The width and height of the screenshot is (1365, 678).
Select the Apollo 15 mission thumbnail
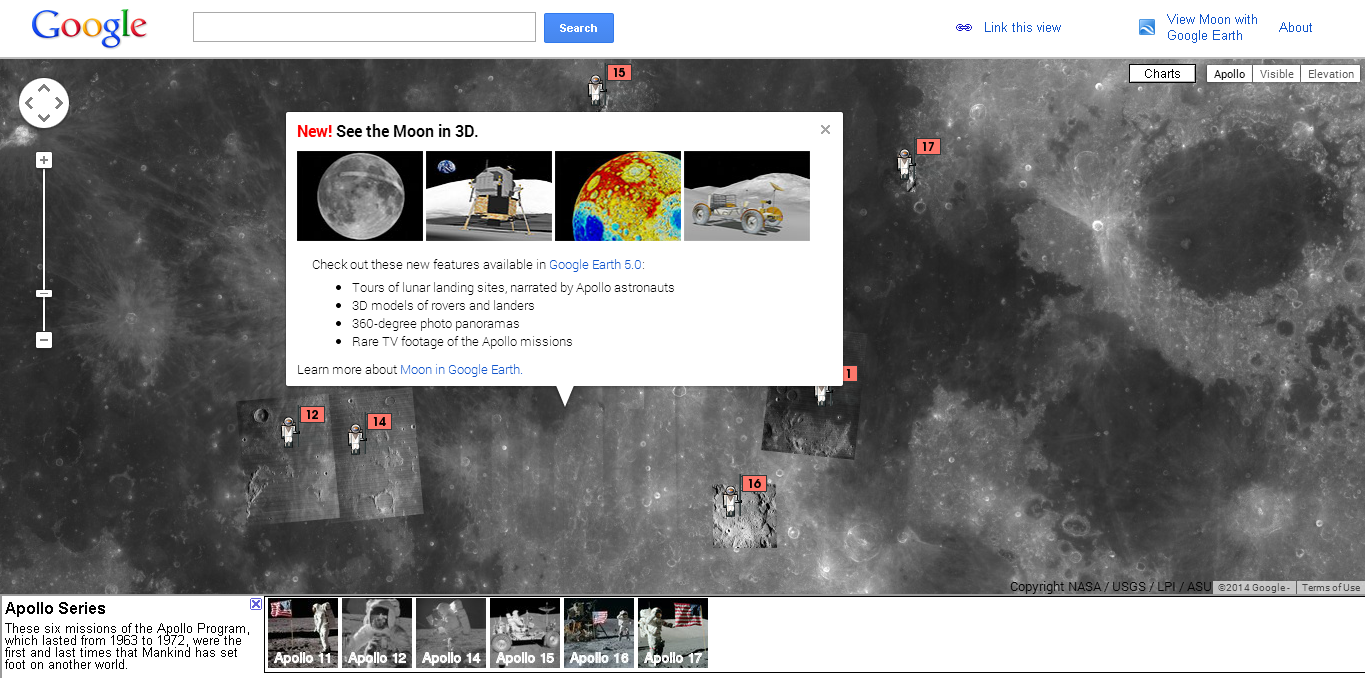pos(525,633)
